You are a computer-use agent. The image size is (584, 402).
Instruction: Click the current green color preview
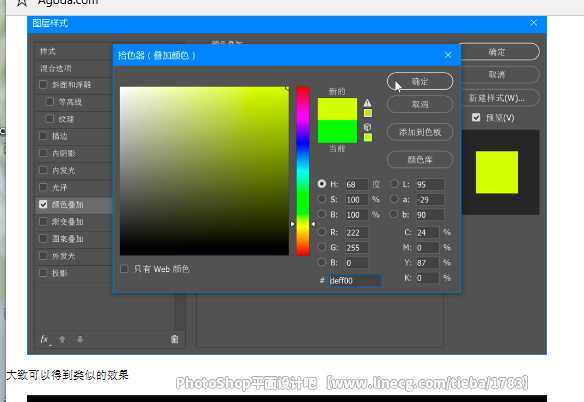[337, 131]
